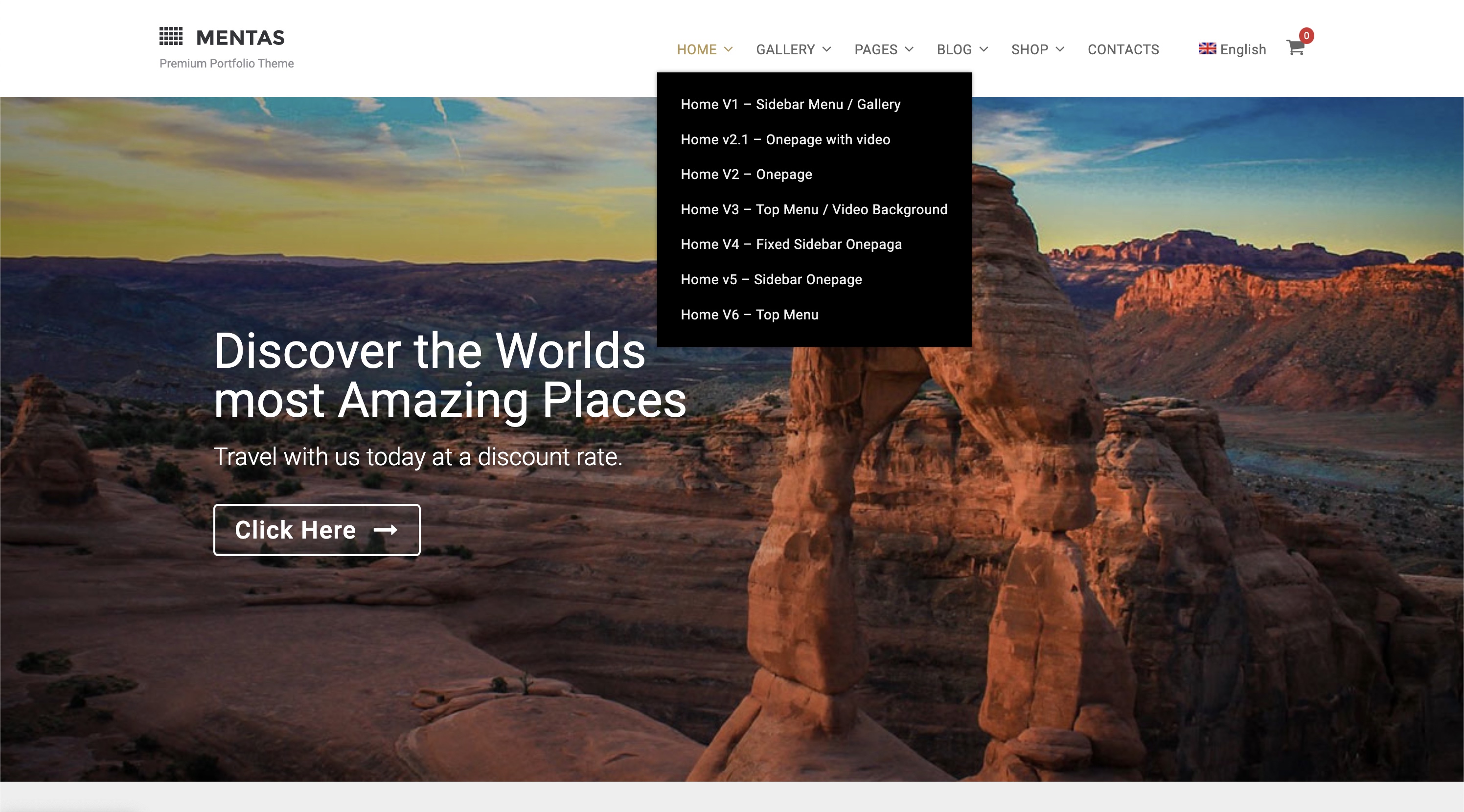
Task: Open the shopping cart icon
Action: pyautogui.click(x=1294, y=48)
